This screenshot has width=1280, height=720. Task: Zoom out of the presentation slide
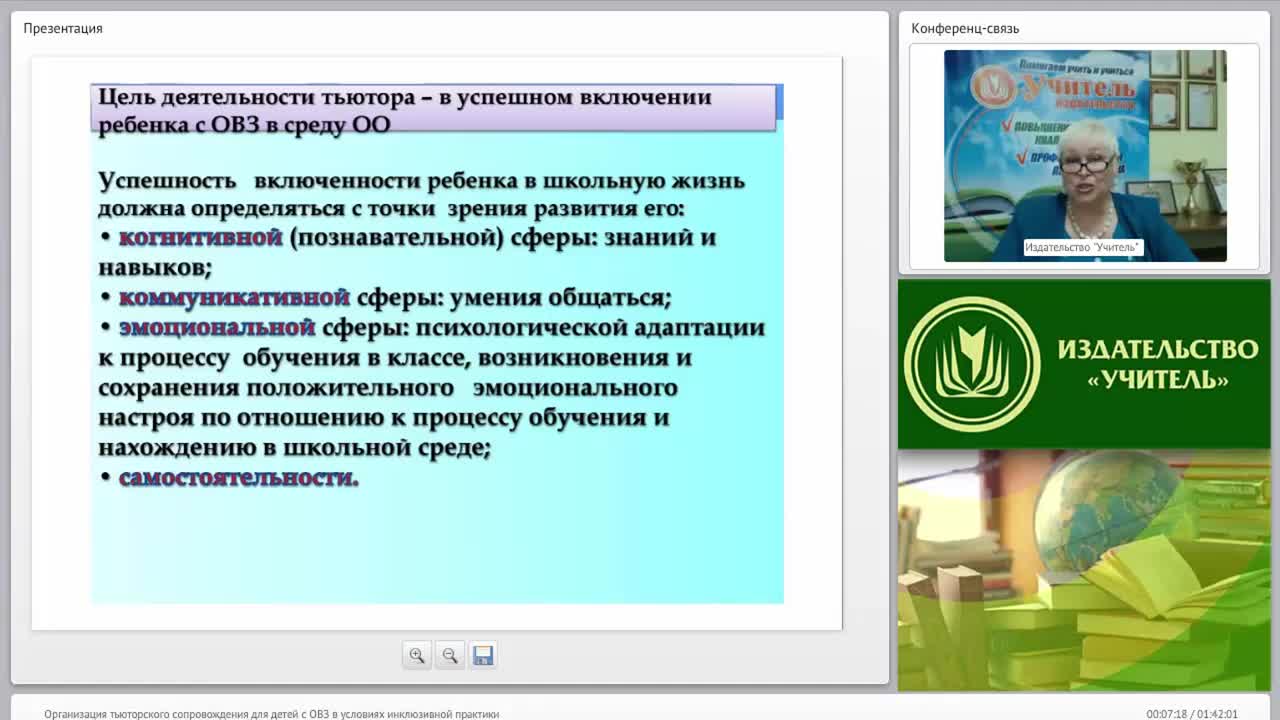(450, 655)
